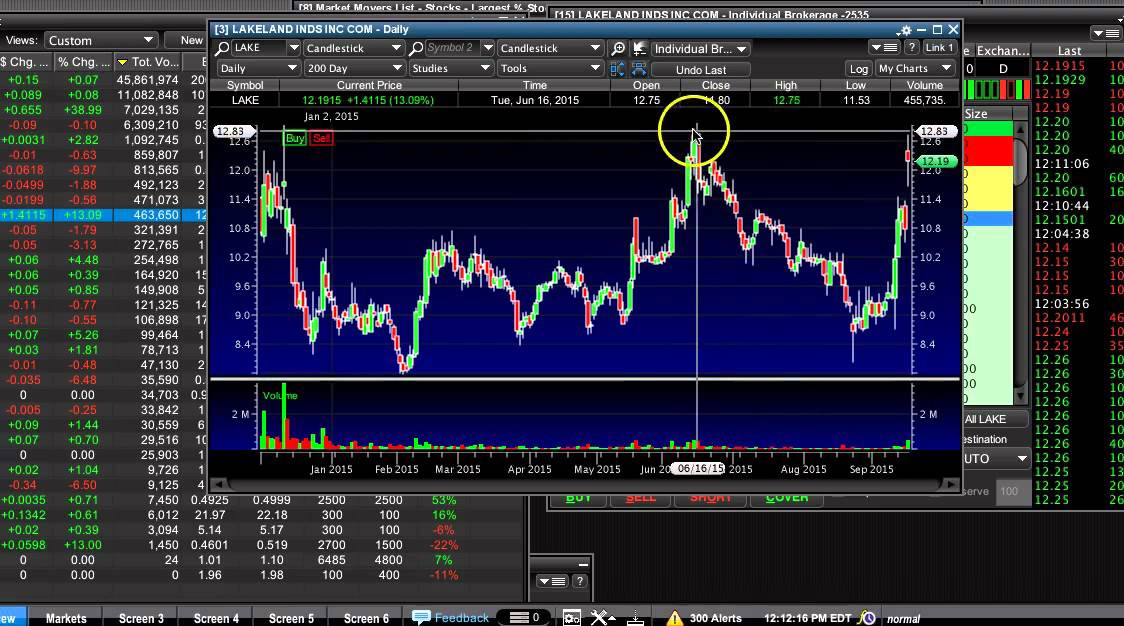Image resolution: width=1124 pixels, height=626 pixels.
Task: Click the Symbol 2 input field
Action: tap(452, 48)
